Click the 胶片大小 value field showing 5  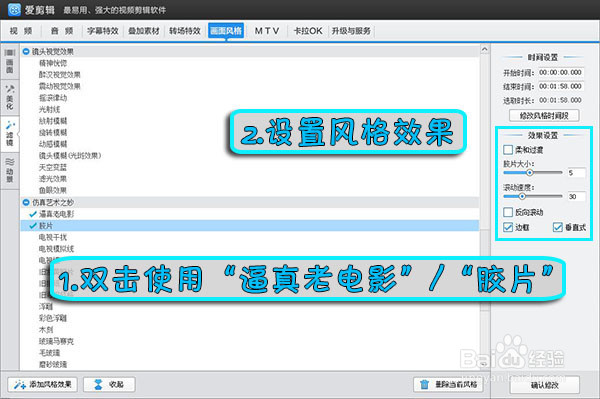(576, 173)
